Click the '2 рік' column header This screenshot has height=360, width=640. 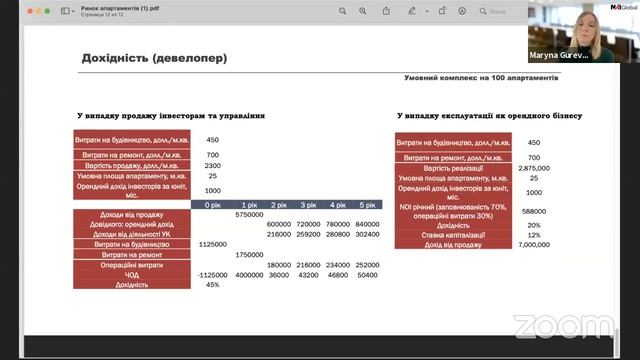[x=279, y=205]
